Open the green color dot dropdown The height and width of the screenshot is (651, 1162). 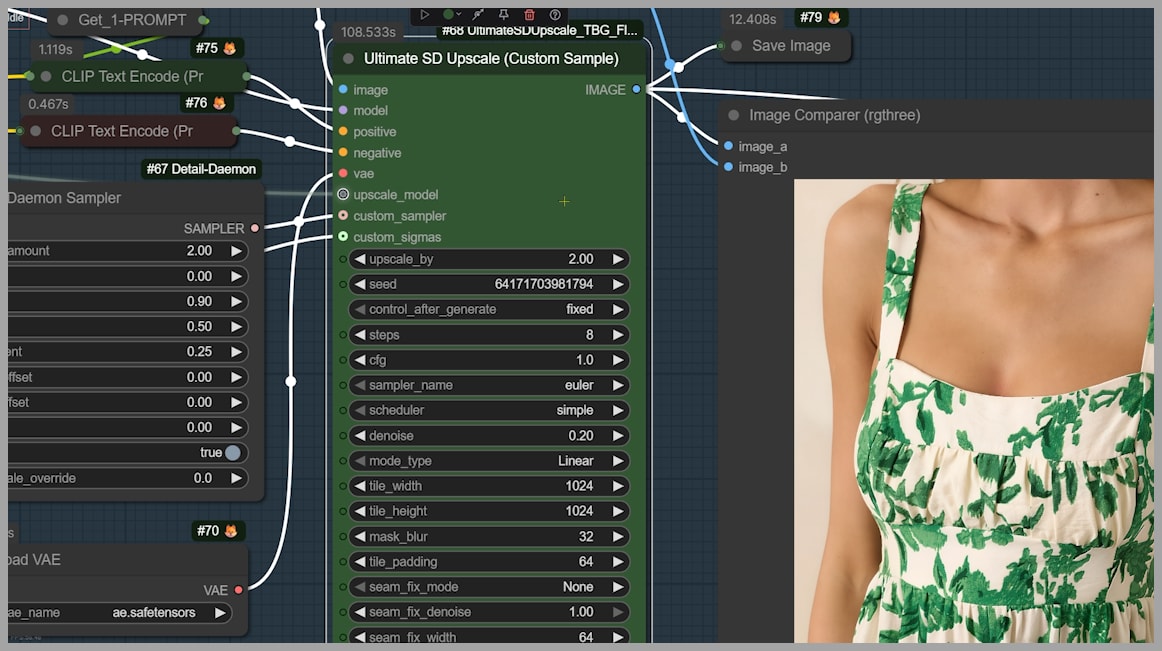coord(452,15)
